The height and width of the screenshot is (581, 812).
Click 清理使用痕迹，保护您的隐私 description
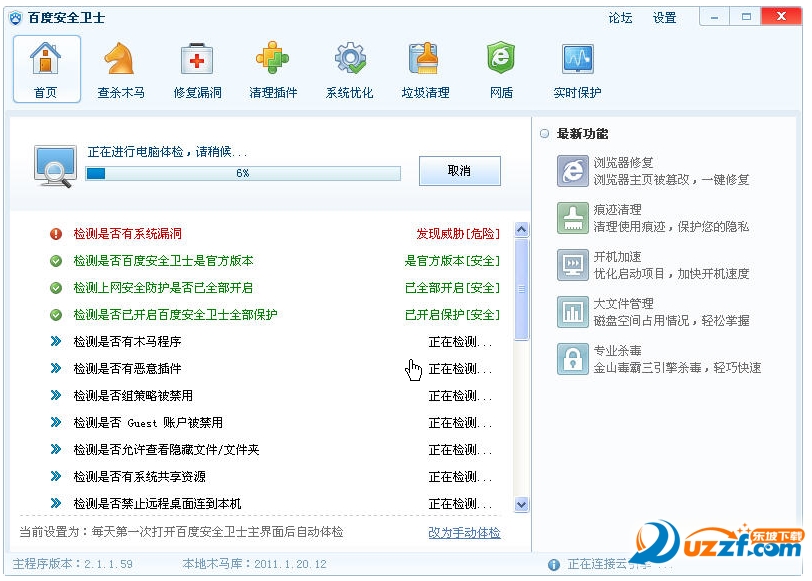tap(671, 227)
